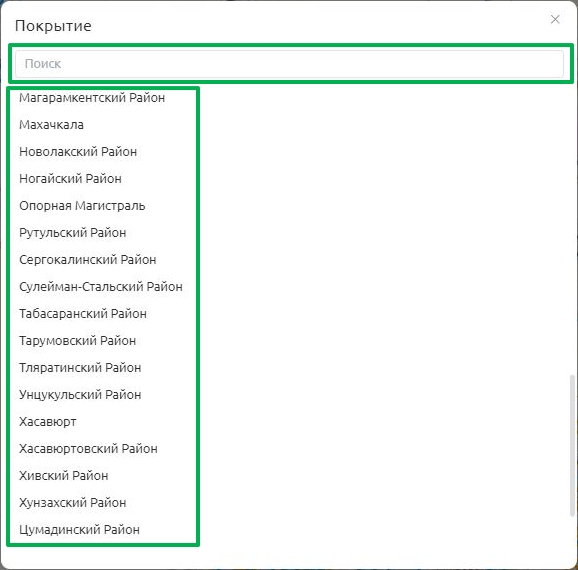Pick Сулейман-Стальский Район
The width and height of the screenshot is (578, 570).
pyautogui.click(x=101, y=286)
